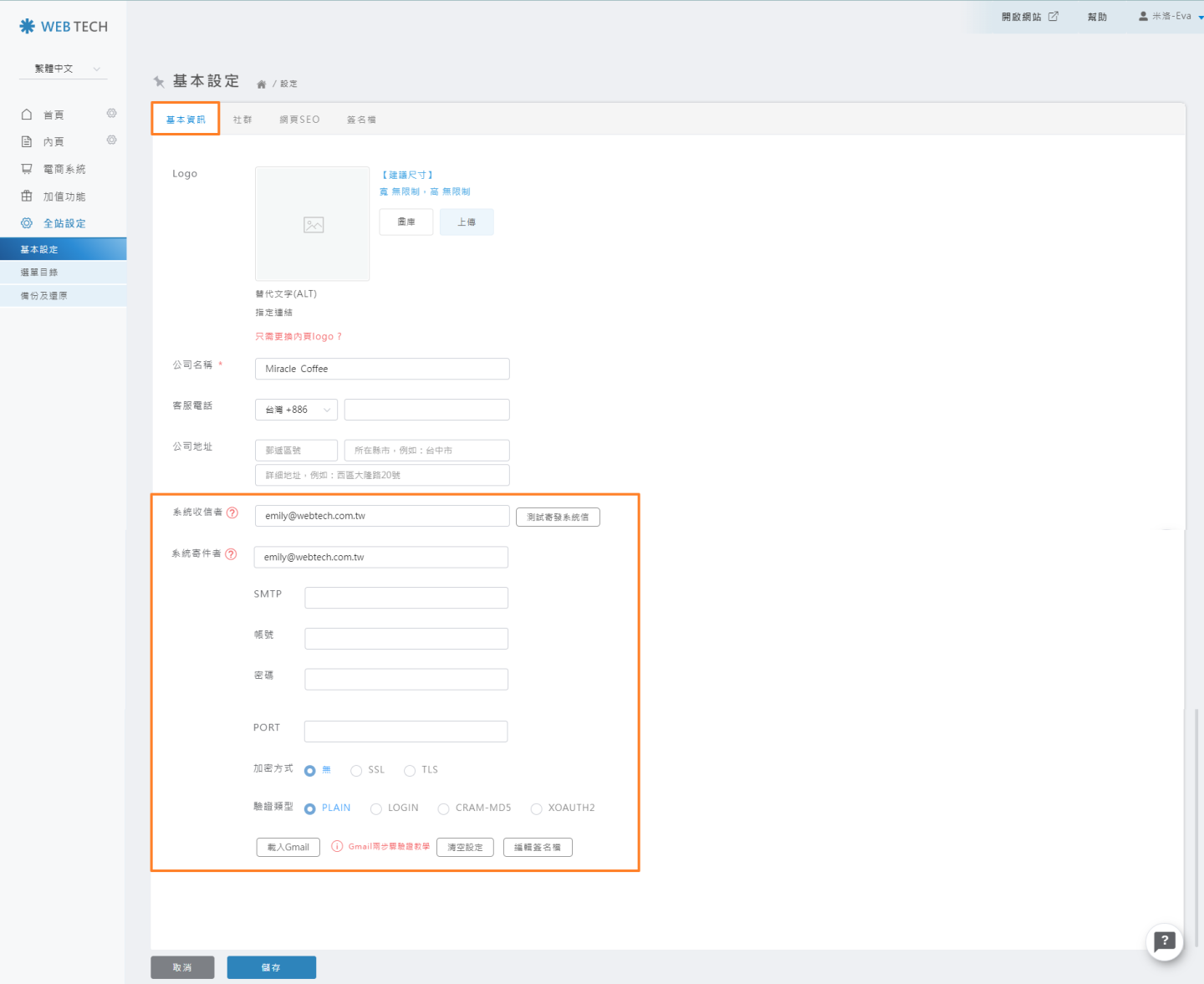The height and width of the screenshot is (984, 1204).
Task: Click the 儲存 save button
Action: pos(271,967)
